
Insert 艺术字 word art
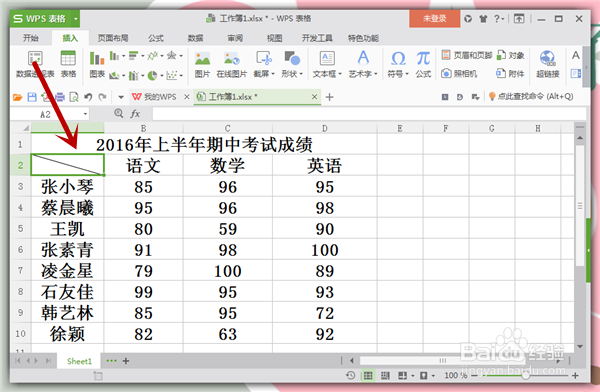(x=363, y=64)
